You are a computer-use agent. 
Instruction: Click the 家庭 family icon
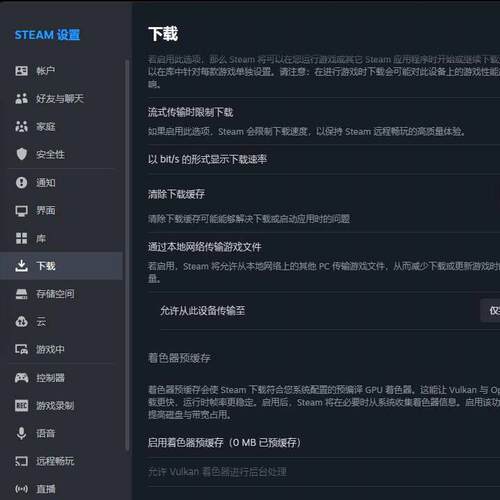pos(21,127)
